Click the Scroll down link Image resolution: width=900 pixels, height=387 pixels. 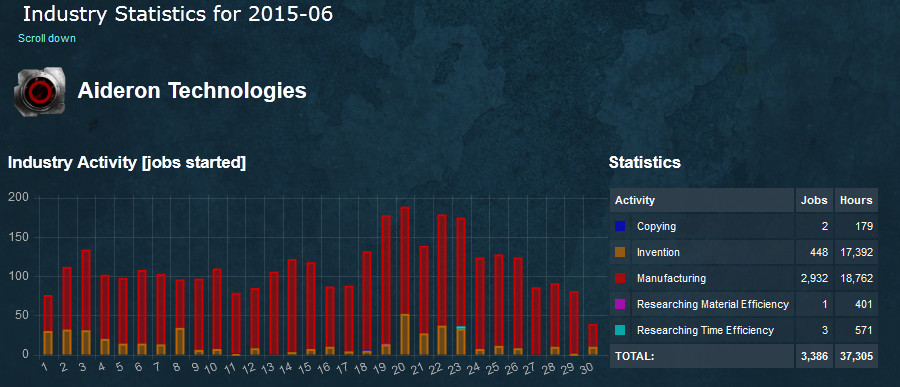(46, 38)
